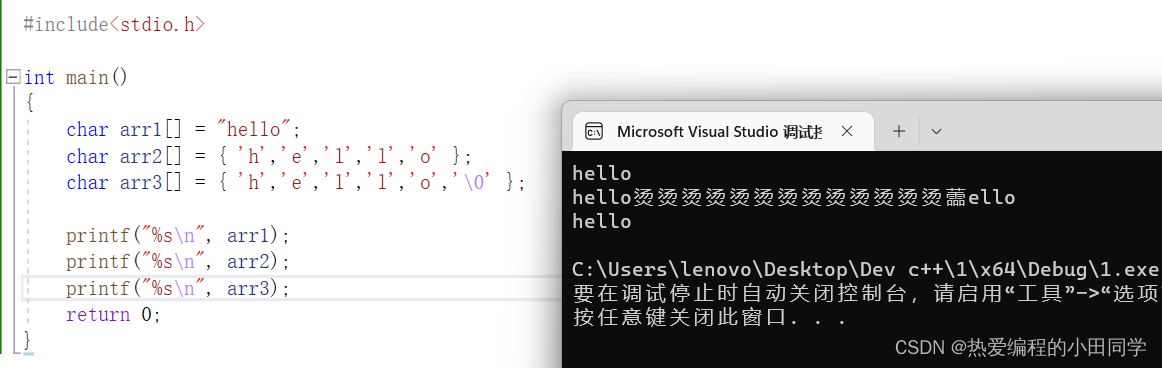Click the #include<stdio.h> line
The width and height of the screenshot is (1162, 368).
[x=114, y=24]
